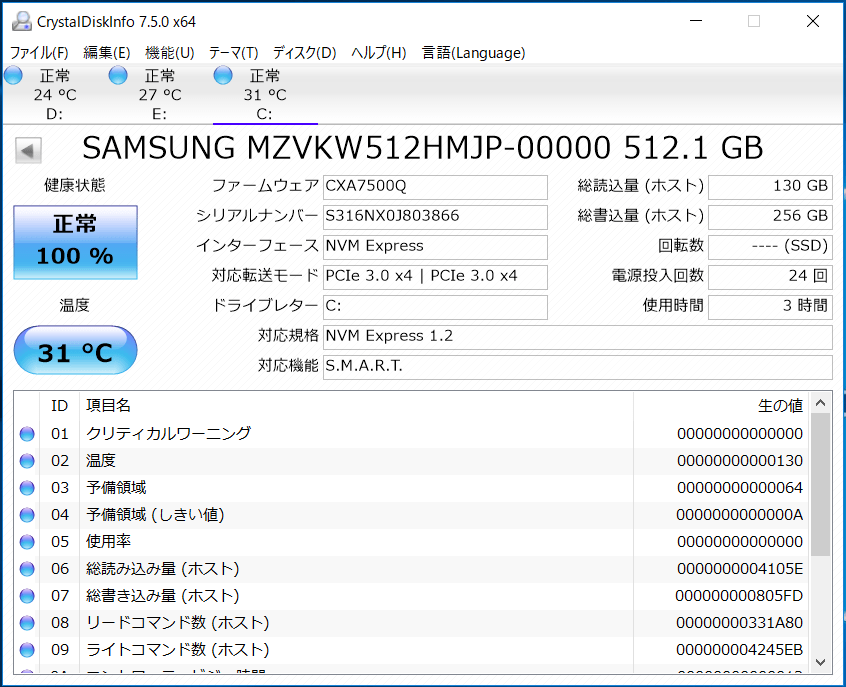
Task: Click total host writes value 256 GB
Action: tap(770, 217)
